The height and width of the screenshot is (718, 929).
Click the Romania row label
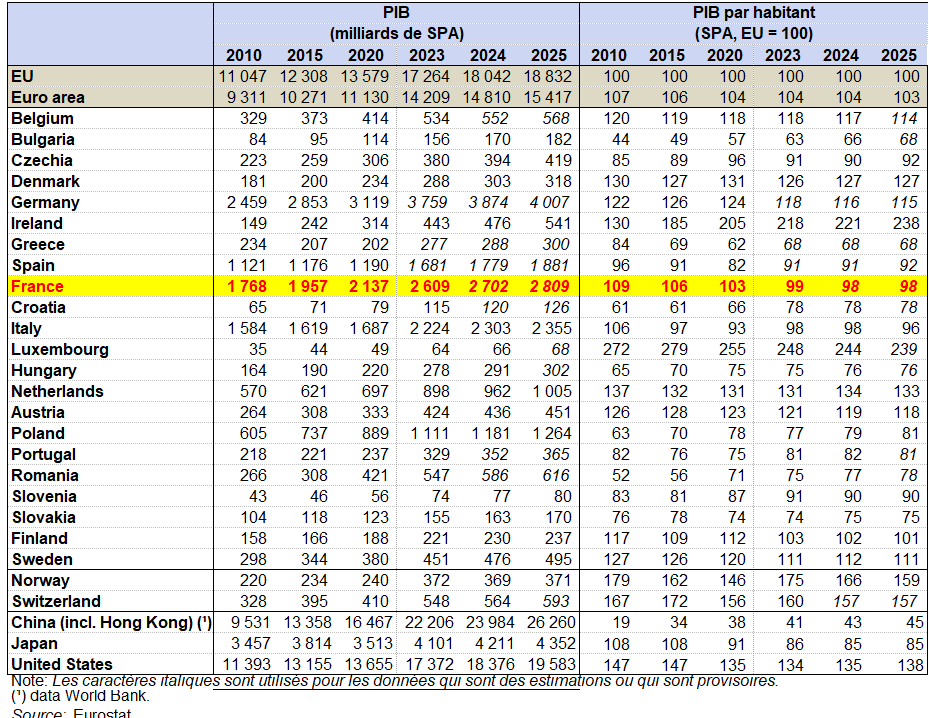[45, 476]
